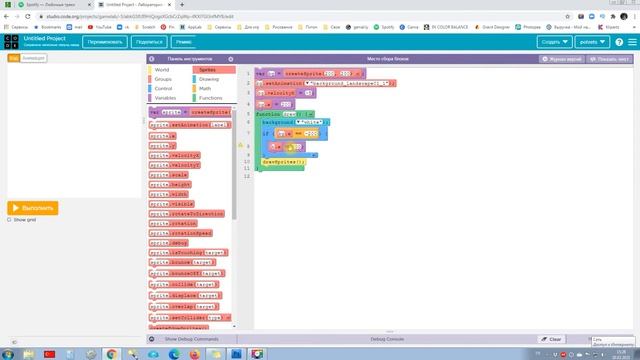Select sprite.rotation block in toolbox
This screenshot has width=640, height=360.
pyautogui.click(x=173, y=223)
